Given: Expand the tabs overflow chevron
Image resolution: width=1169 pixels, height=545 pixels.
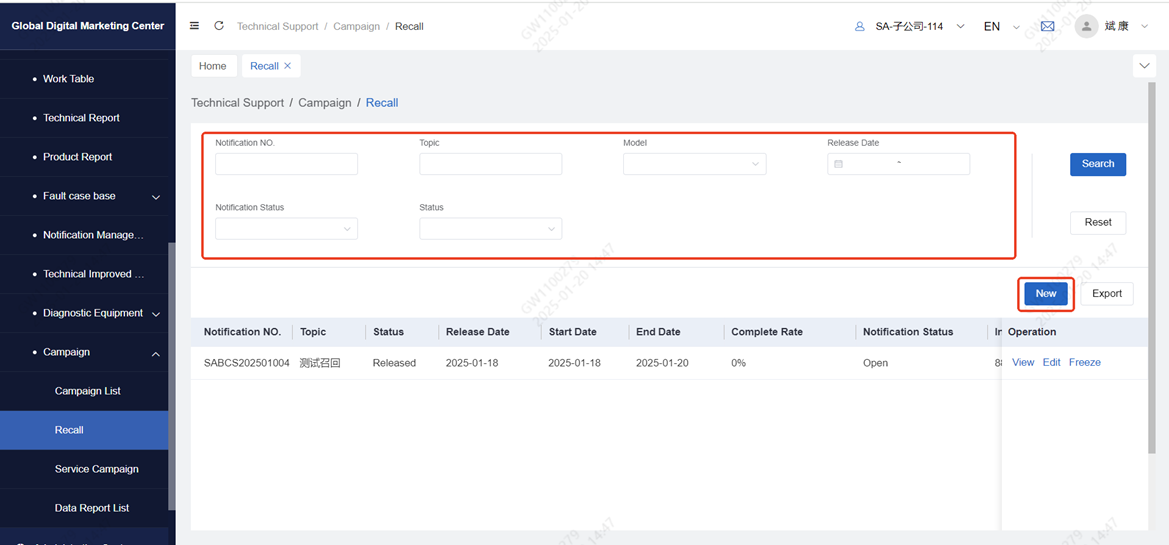Looking at the screenshot, I should click(x=1145, y=66).
